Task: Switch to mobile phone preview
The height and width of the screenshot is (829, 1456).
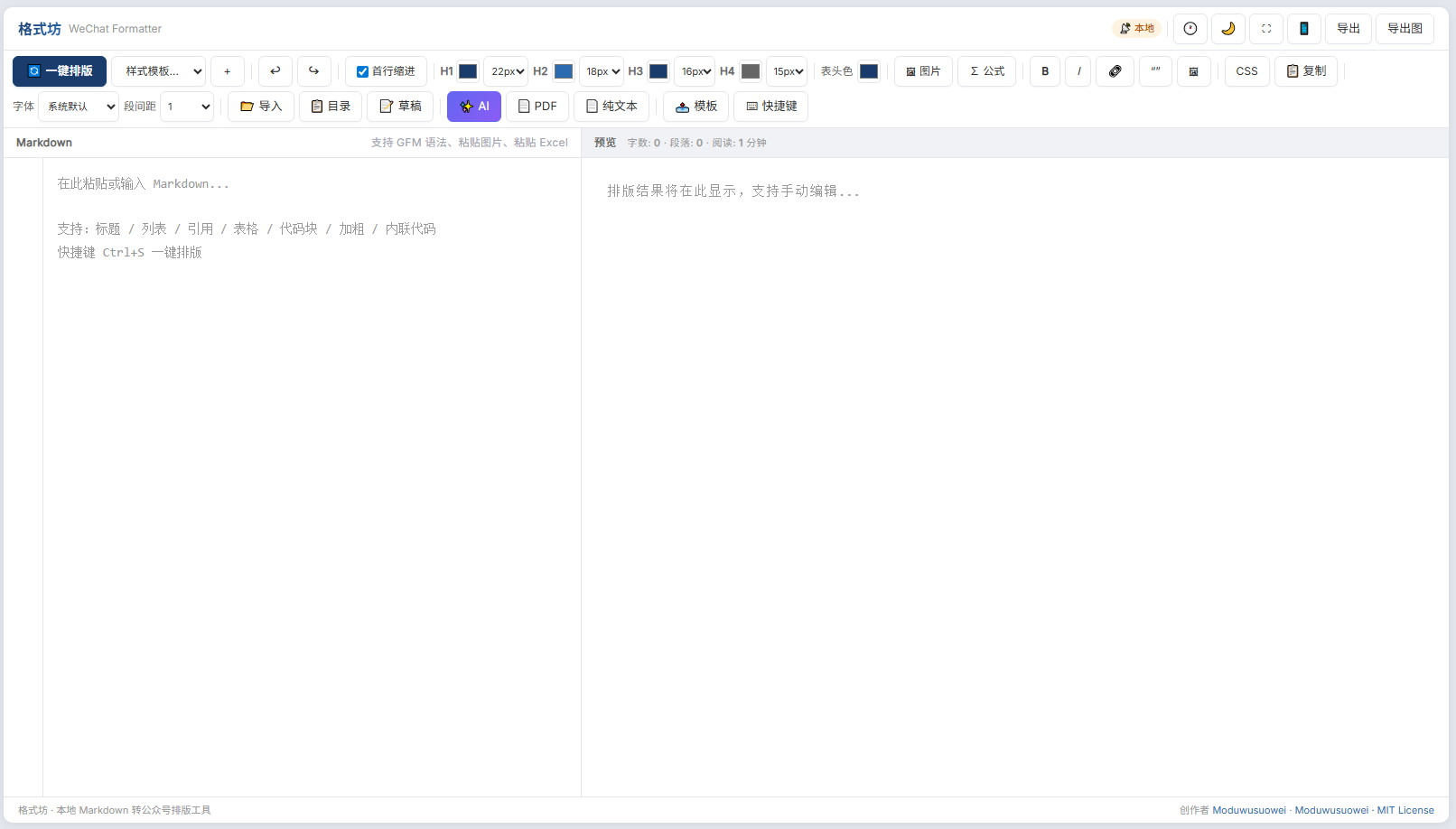Action: pos(1303,29)
